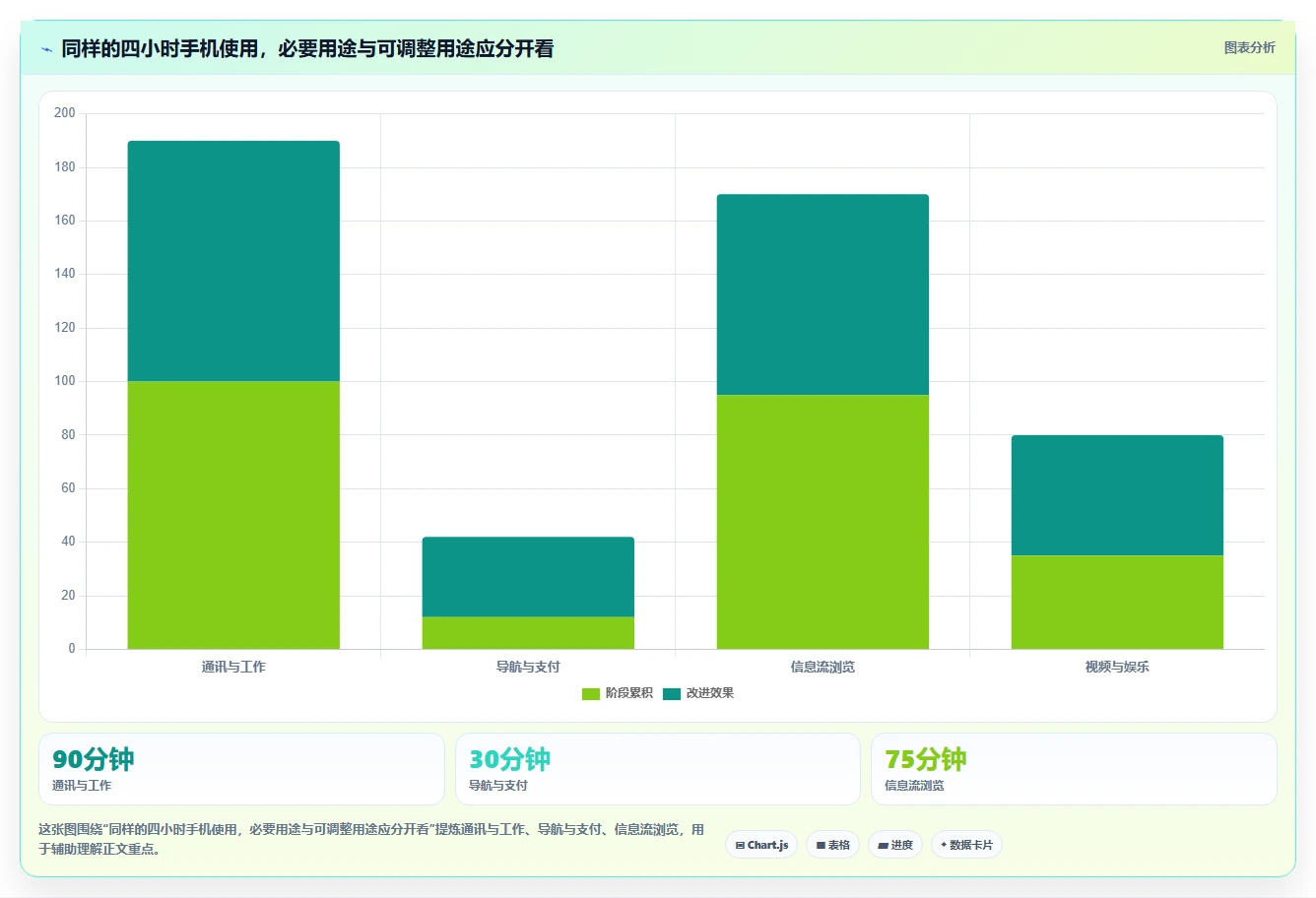
Task: Click the 通讯与工作 x-axis label
Action: pos(233,667)
